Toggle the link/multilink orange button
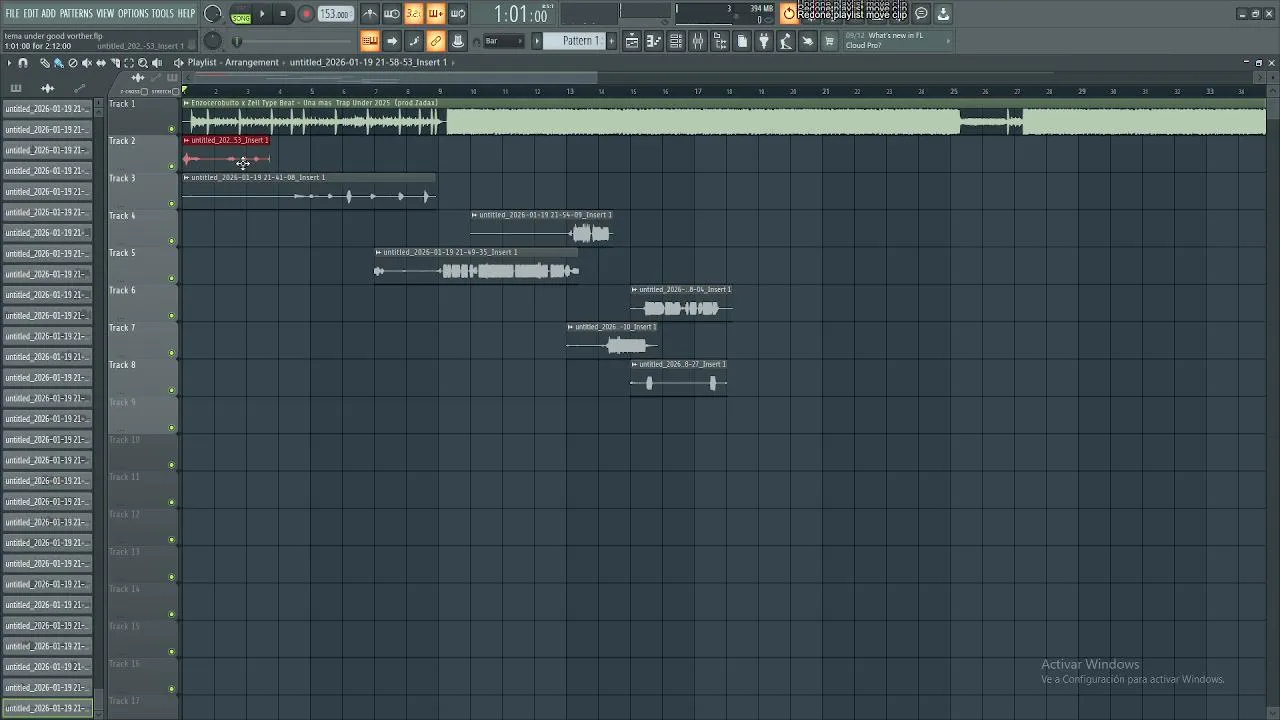This screenshot has height=720, width=1280. (x=436, y=41)
